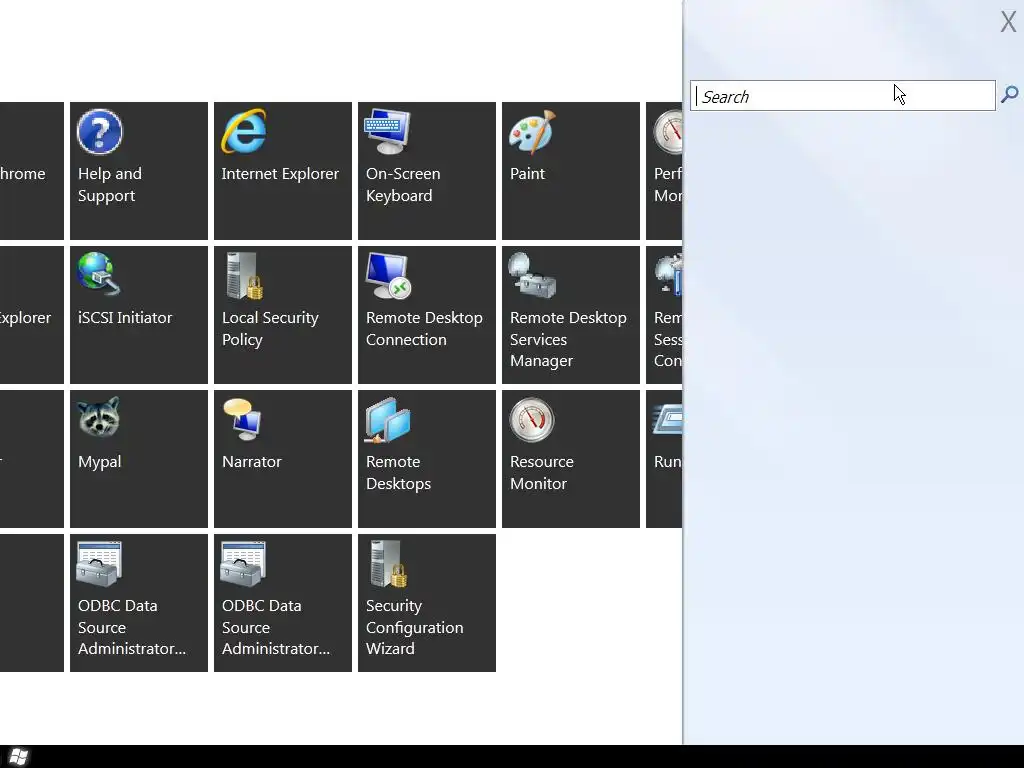Image resolution: width=1024 pixels, height=768 pixels.
Task: Open the partially visible Explorer tile
Action: pos(31,315)
